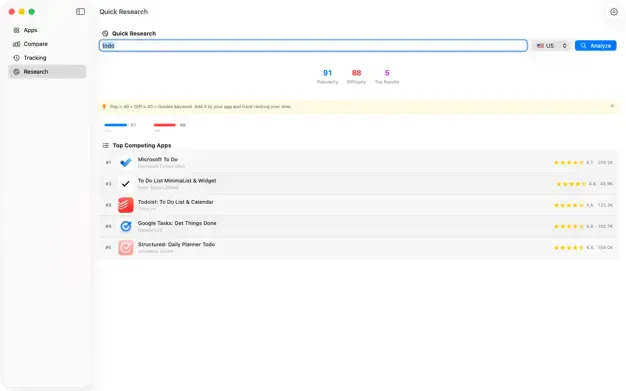Click the lightbulb tip icon
The height and width of the screenshot is (391, 626).
pyautogui.click(x=104, y=107)
